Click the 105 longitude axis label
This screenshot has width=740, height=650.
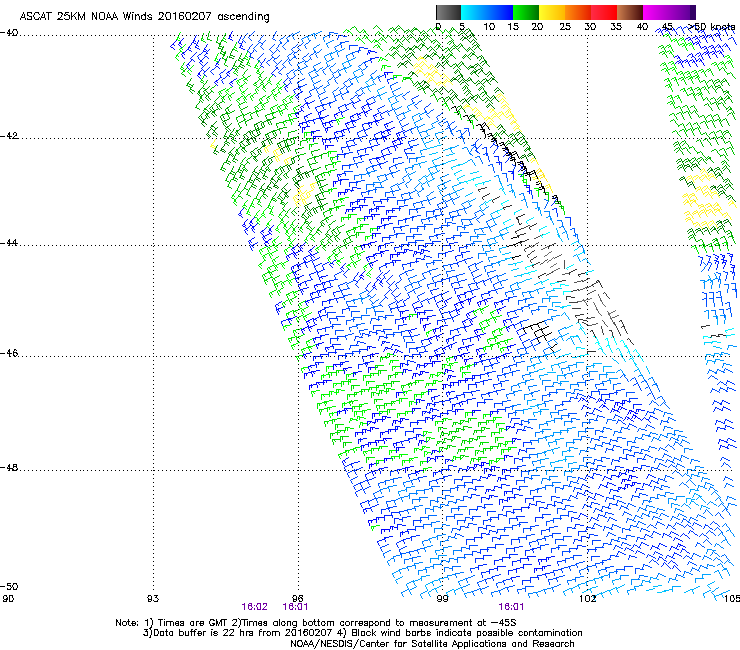[732, 599]
